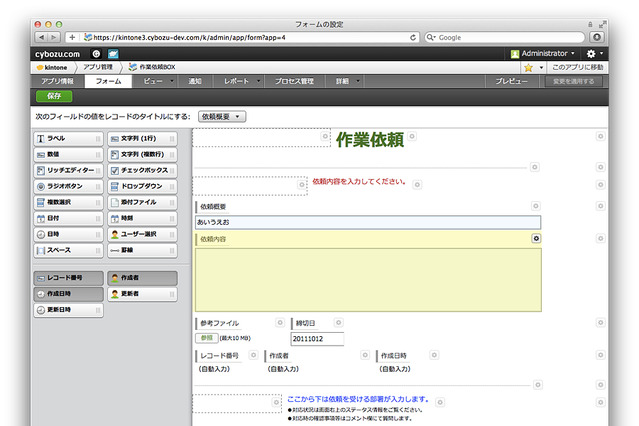Click the このアプリに移動 link
The height and width of the screenshot is (426, 639).
click(577, 68)
